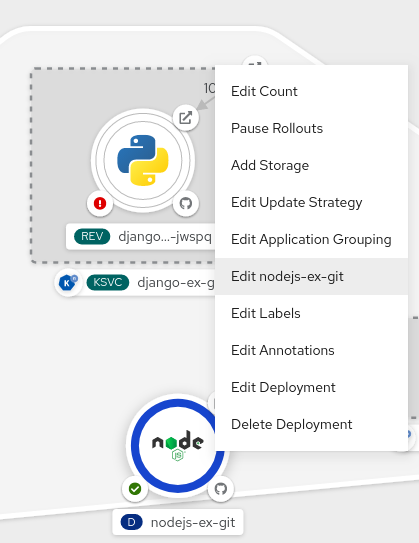
Task: Select django...-jwspq revision label
Action: coord(165,237)
